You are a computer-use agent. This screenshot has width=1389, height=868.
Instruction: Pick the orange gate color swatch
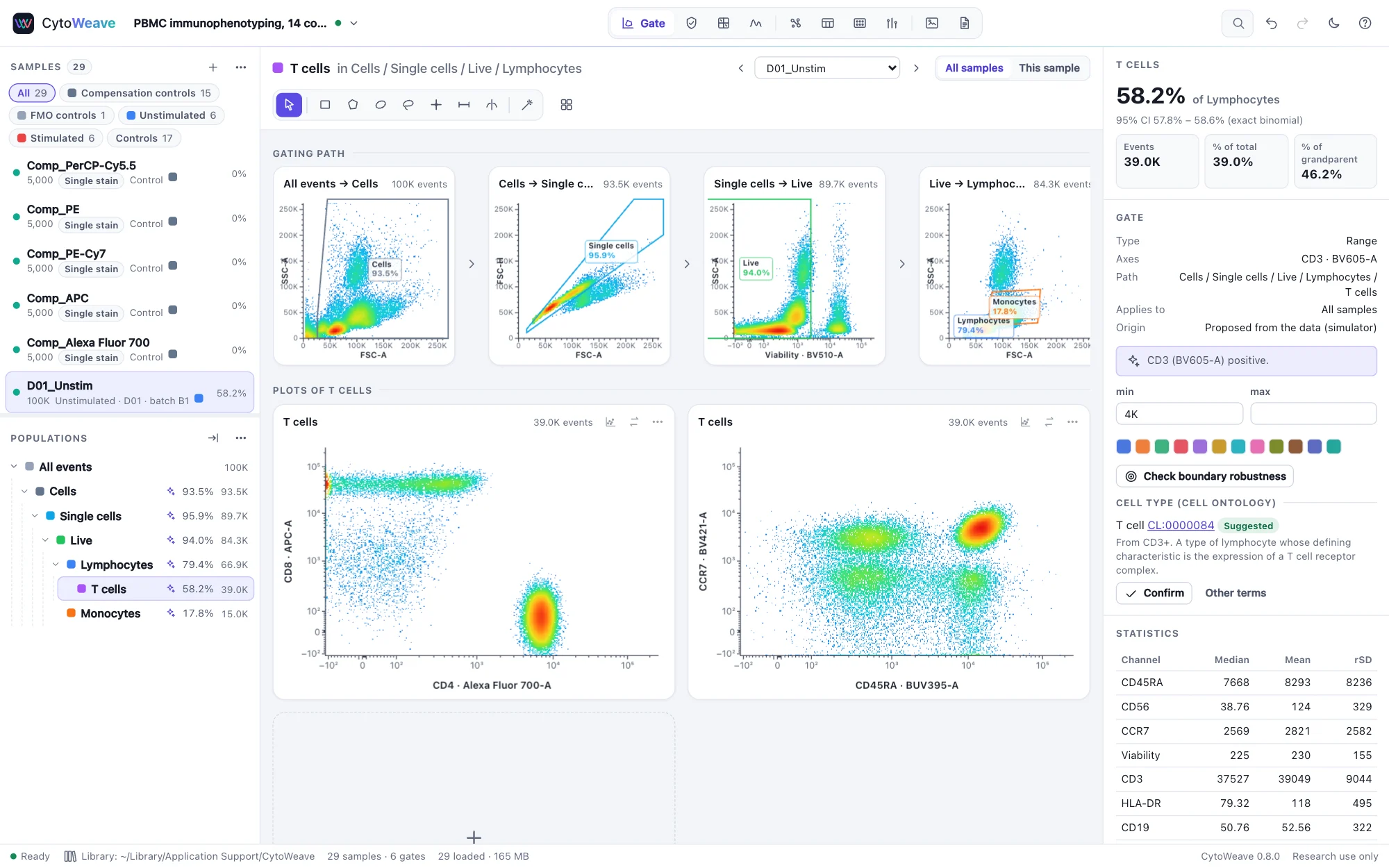tap(1142, 446)
